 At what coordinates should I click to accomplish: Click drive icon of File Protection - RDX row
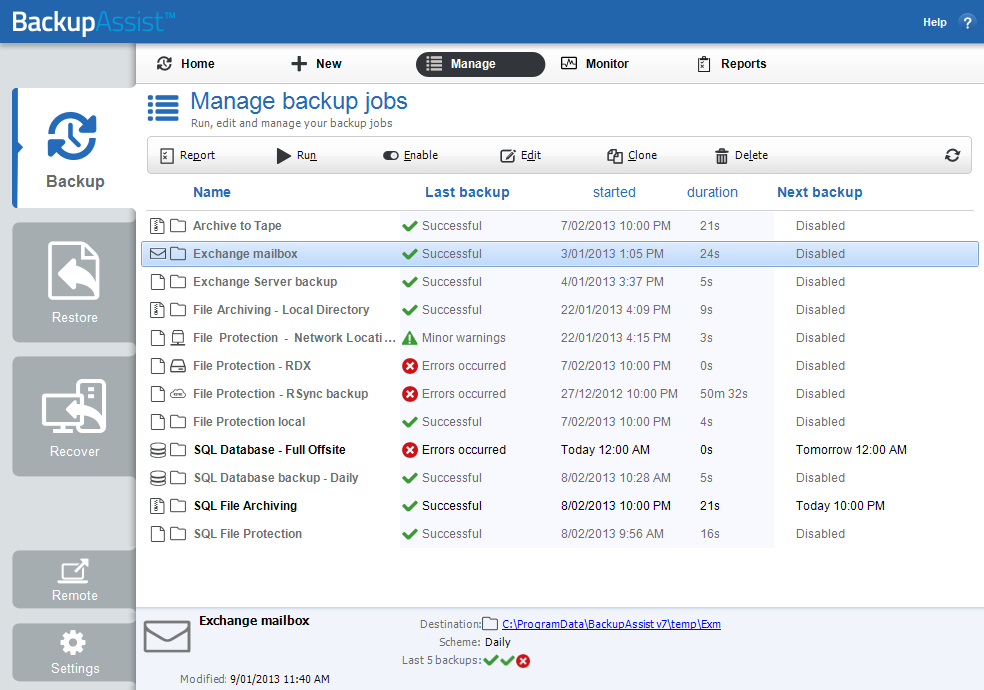(x=178, y=366)
